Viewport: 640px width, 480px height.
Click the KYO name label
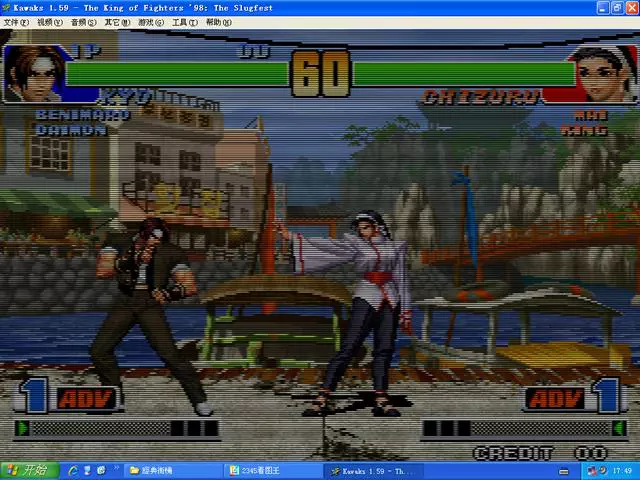click(x=127, y=97)
